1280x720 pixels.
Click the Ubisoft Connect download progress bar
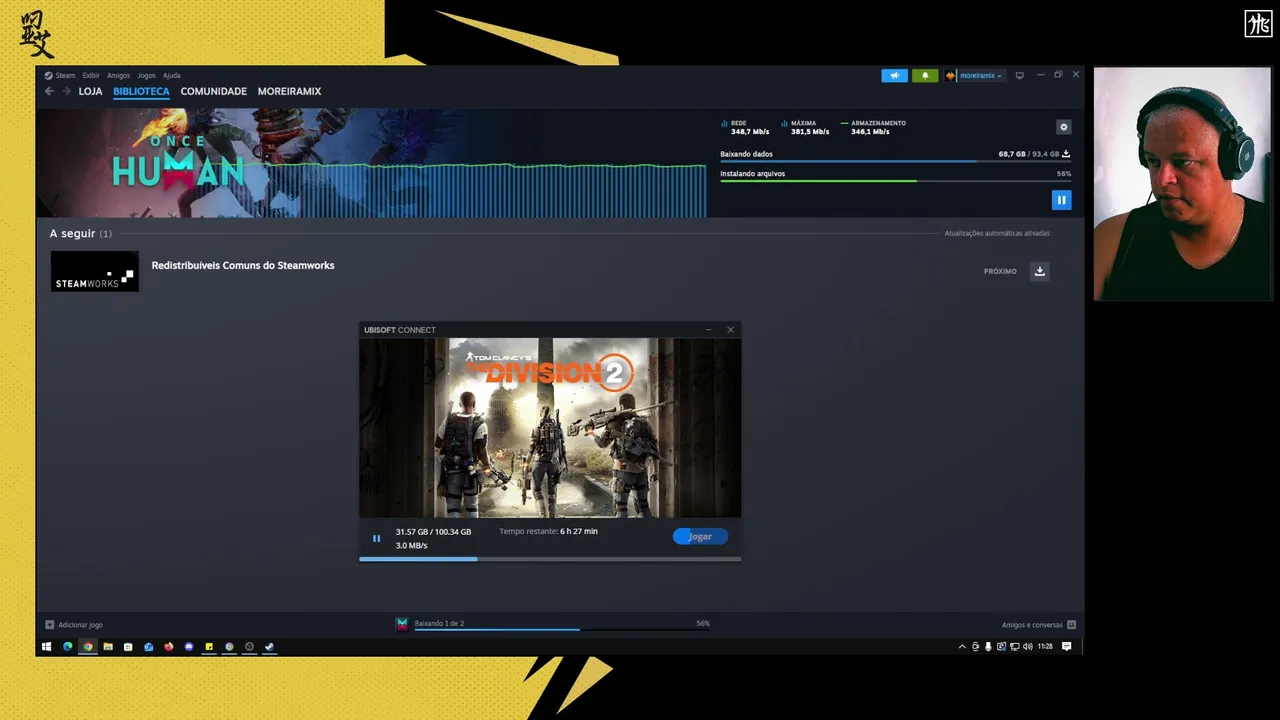(x=550, y=559)
